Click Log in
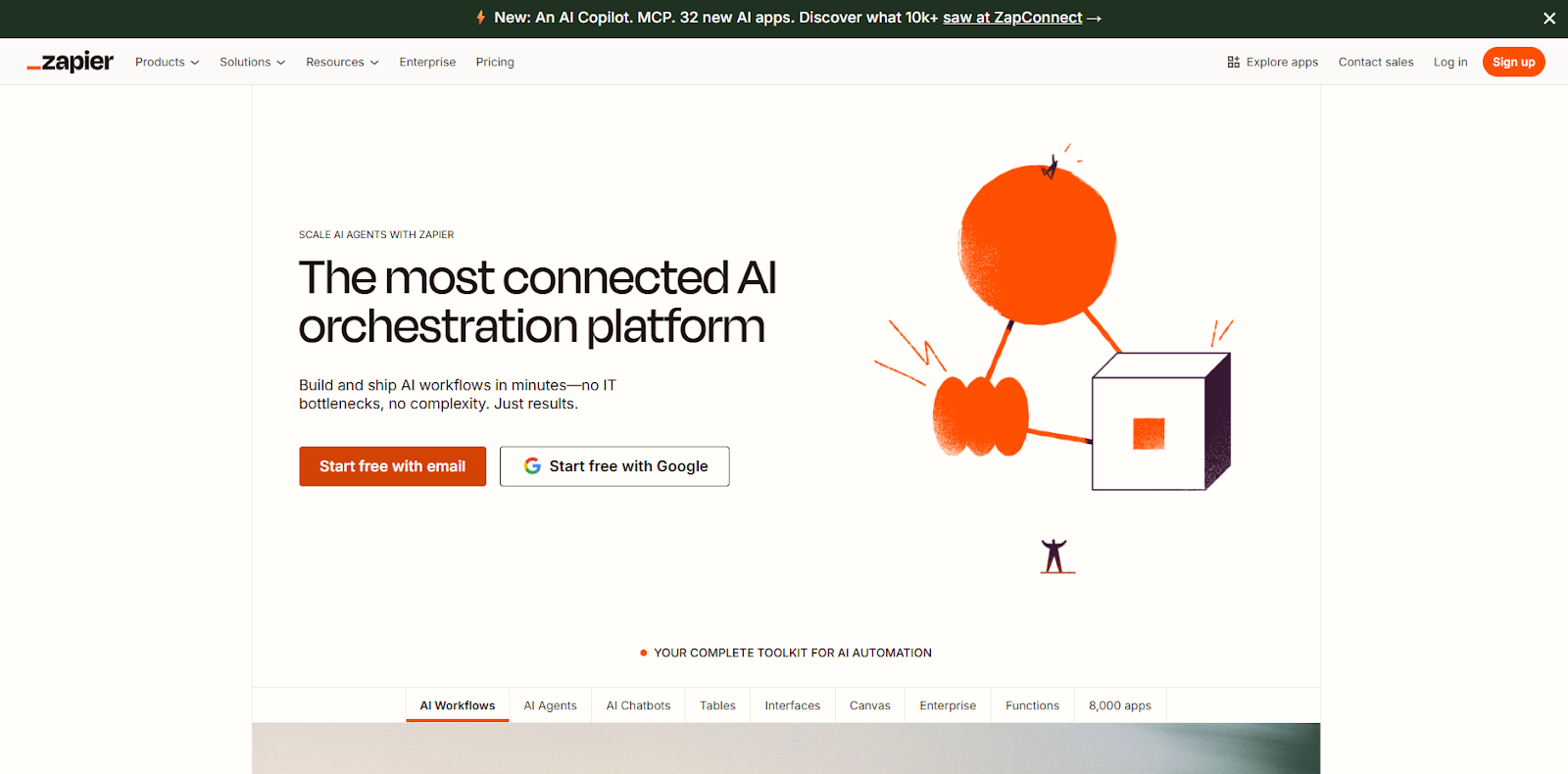This screenshot has width=1568, height=774. pyautogui.click(x=1450, y=62)
